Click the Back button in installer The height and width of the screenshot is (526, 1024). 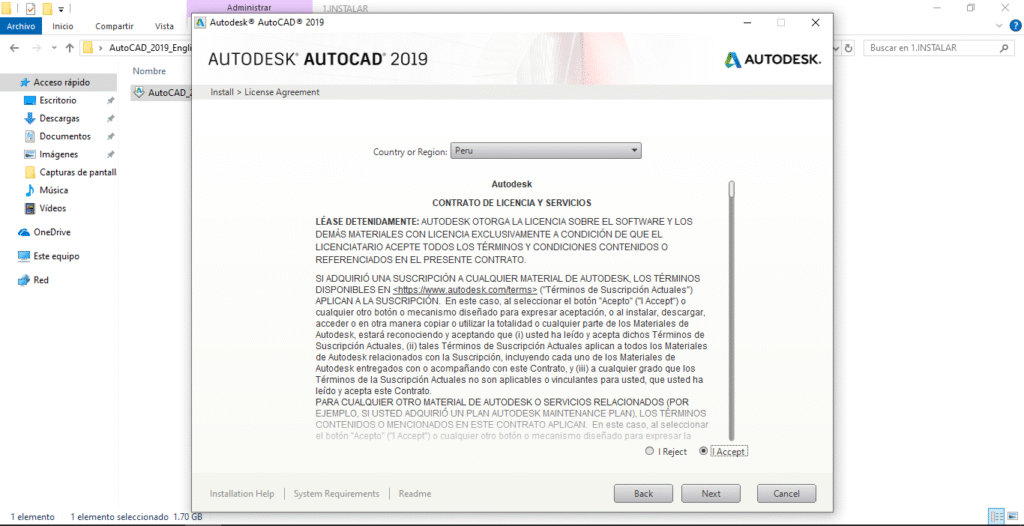tap(643, 493)
